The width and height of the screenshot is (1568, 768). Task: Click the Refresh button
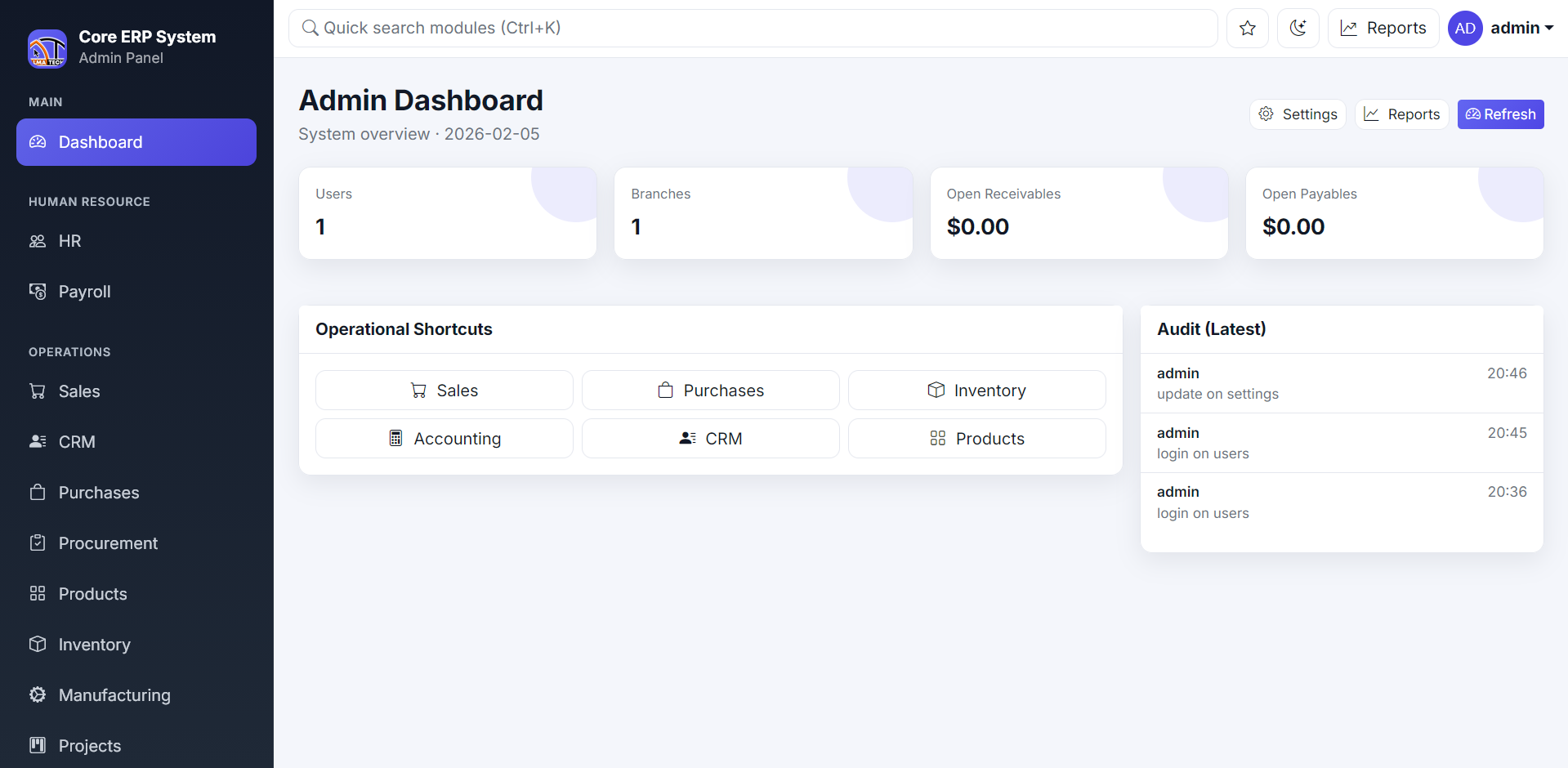1500,114
